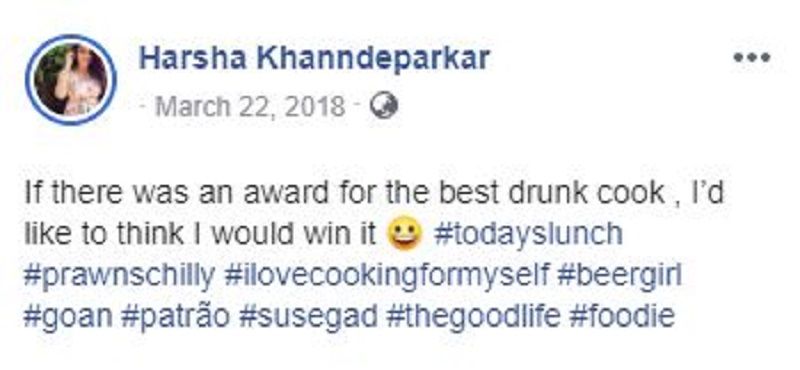Viewport: 800px width, 370px height.
Task: Visit the #goan hashtag page
Action: click(x=68, y=316)
